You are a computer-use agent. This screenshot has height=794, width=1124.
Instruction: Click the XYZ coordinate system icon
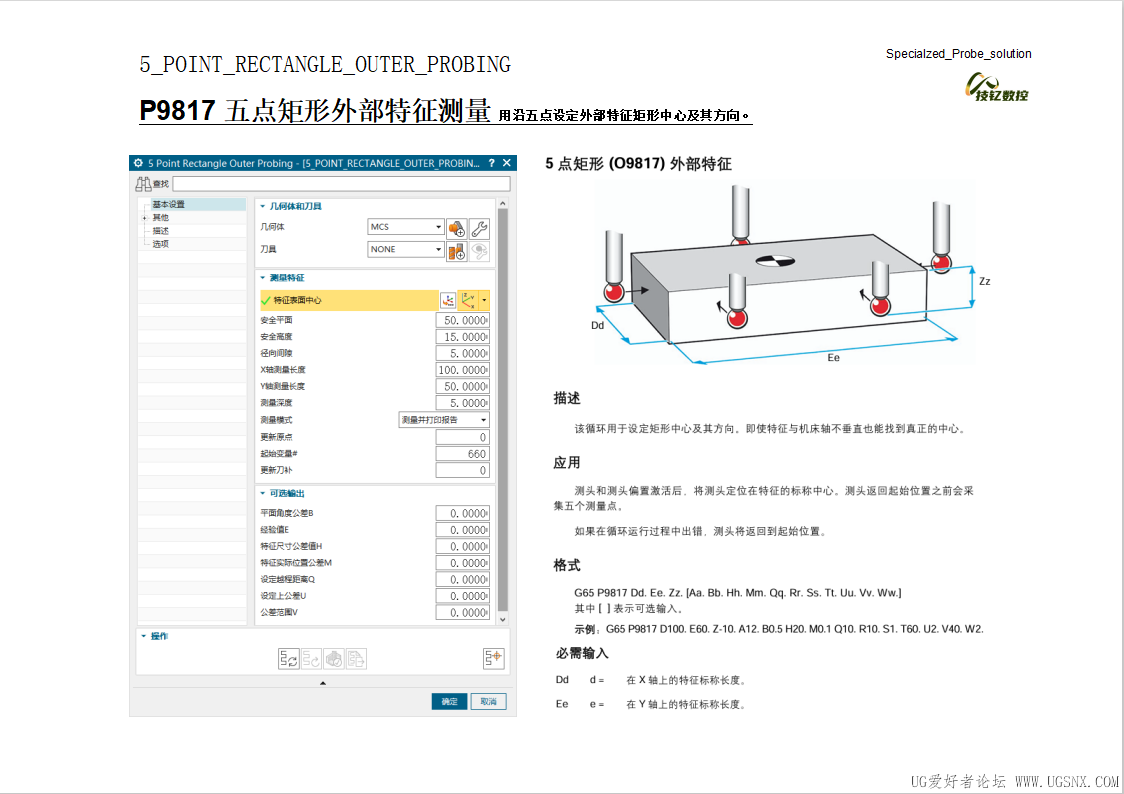(469, 300)
